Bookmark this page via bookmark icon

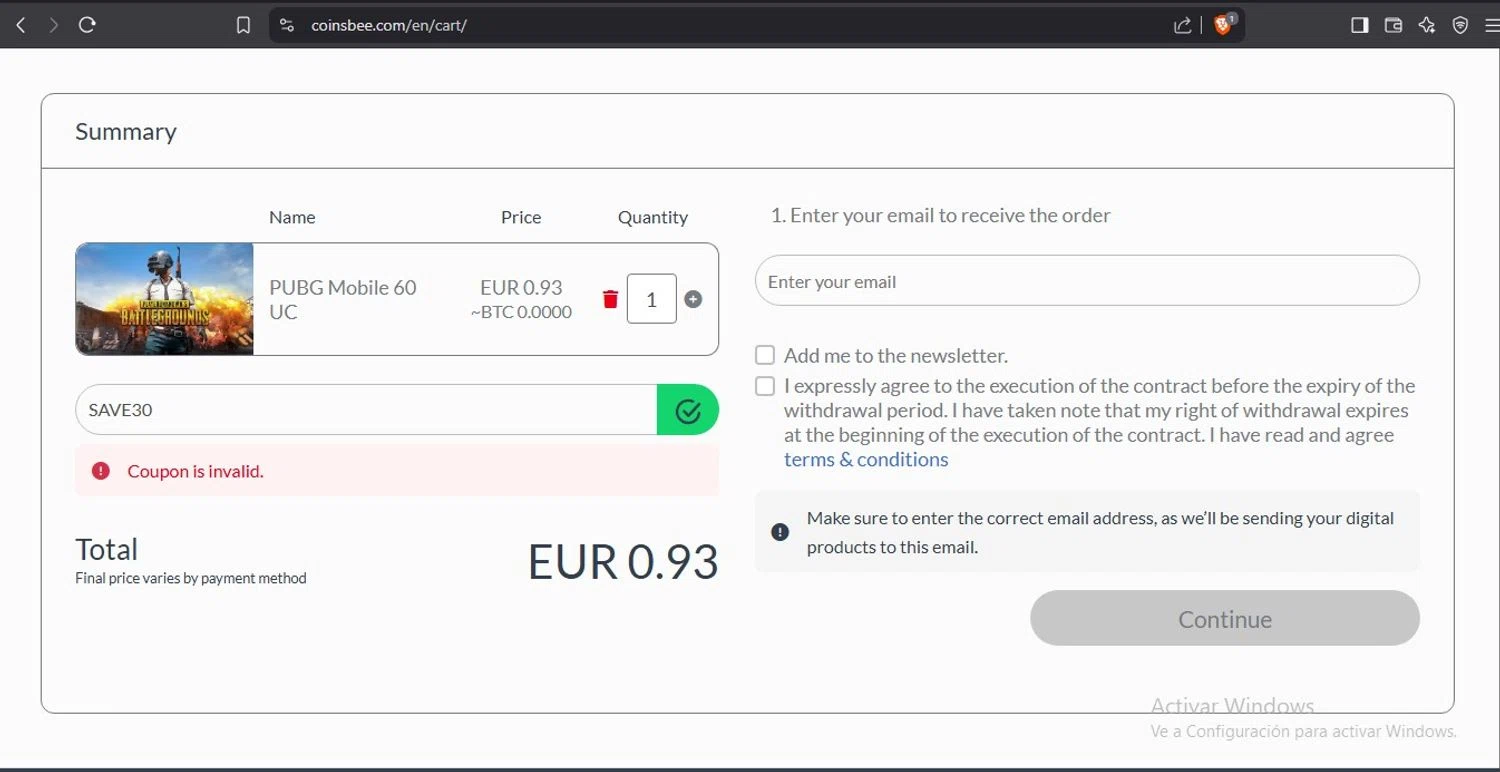click(x=243, y=25)
